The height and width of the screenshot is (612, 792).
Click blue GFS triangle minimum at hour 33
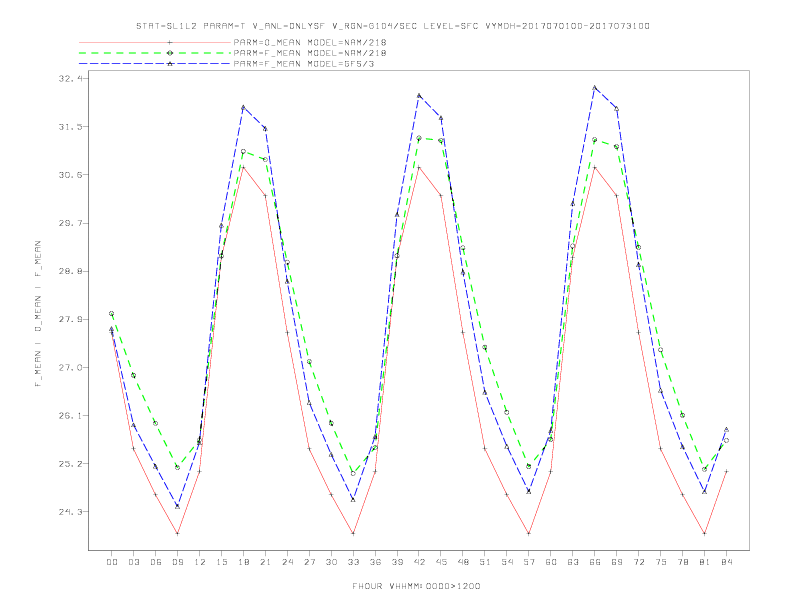(x=353, y=499)
